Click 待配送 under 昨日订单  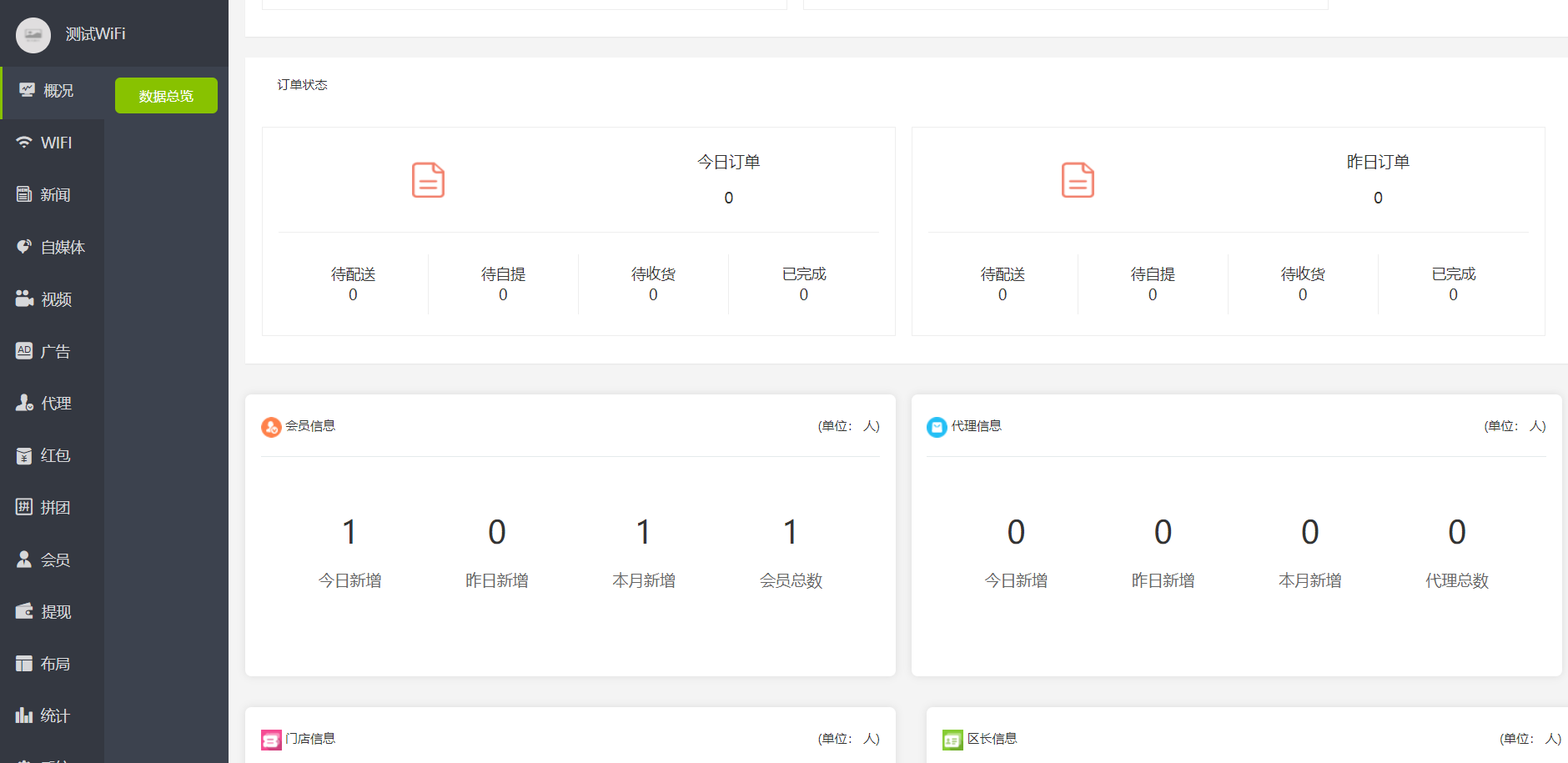click(1003, 274)
